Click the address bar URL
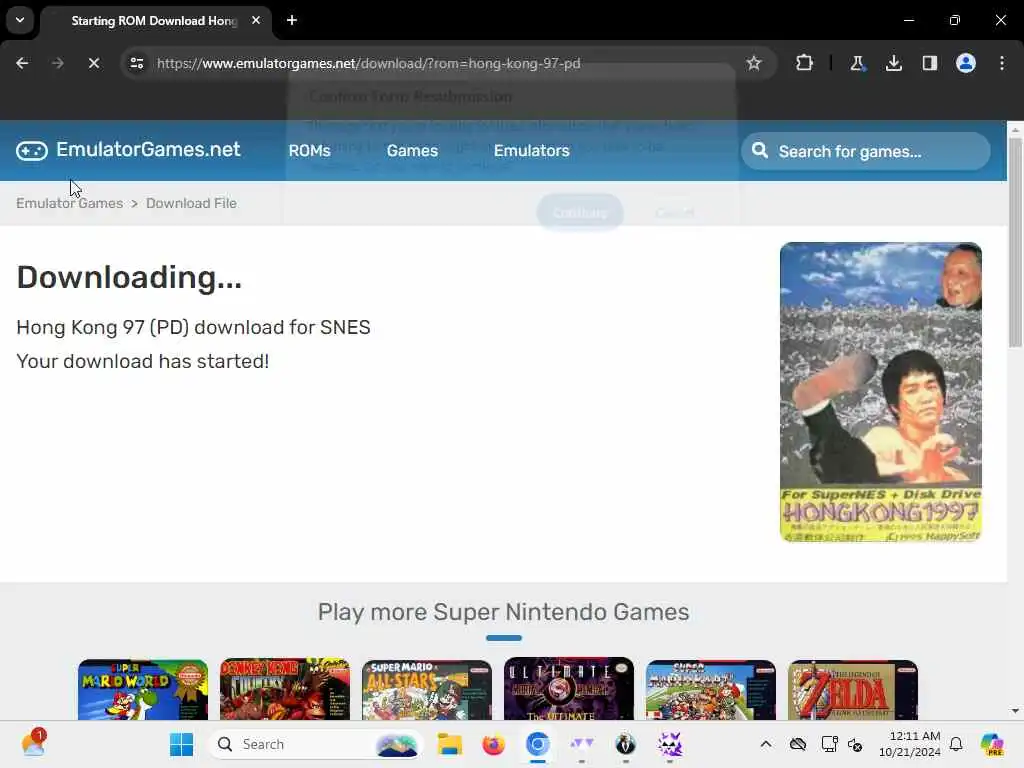 pos(368,63)
